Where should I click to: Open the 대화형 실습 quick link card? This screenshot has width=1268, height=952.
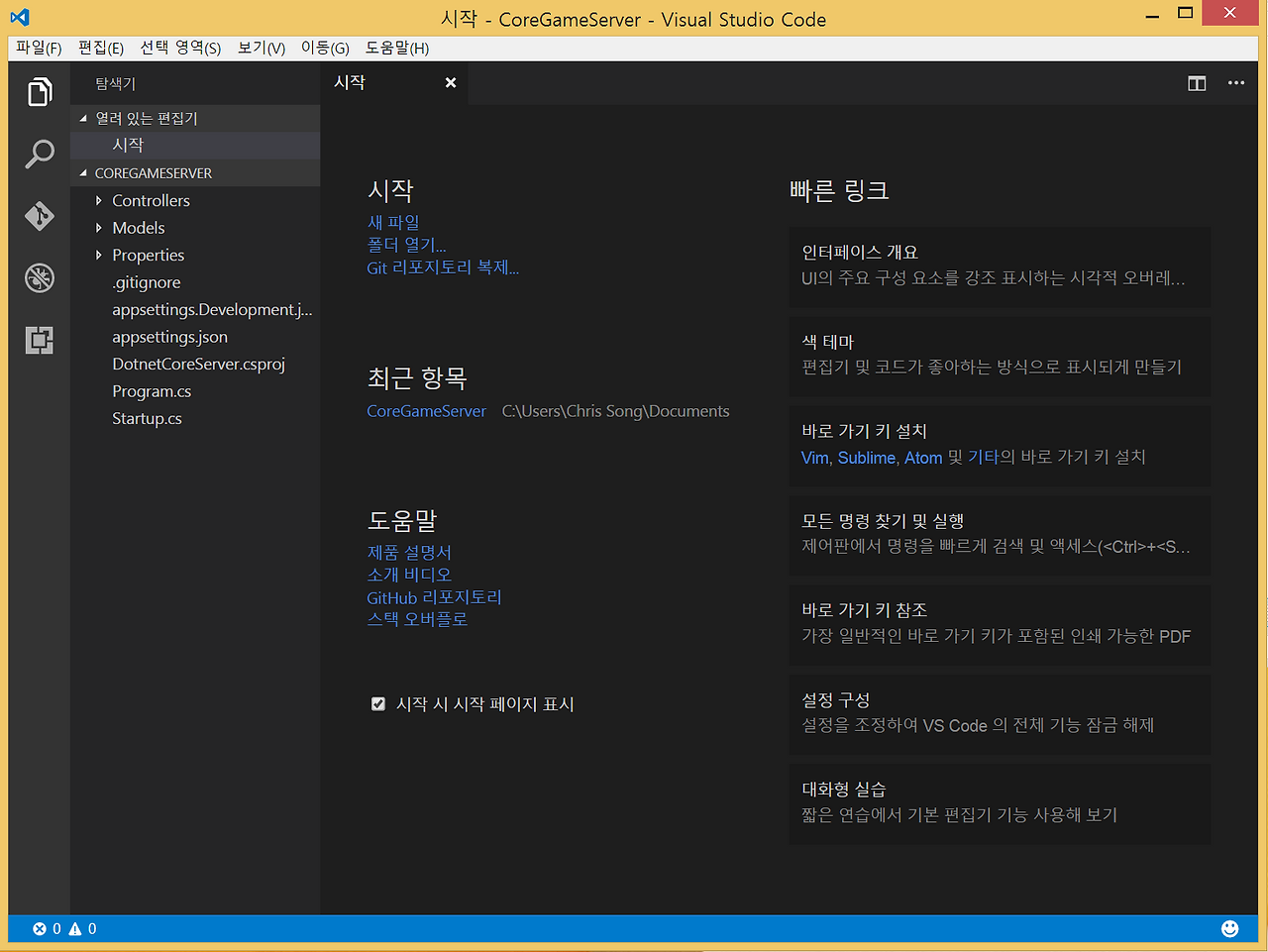[x=1000, y=803]
